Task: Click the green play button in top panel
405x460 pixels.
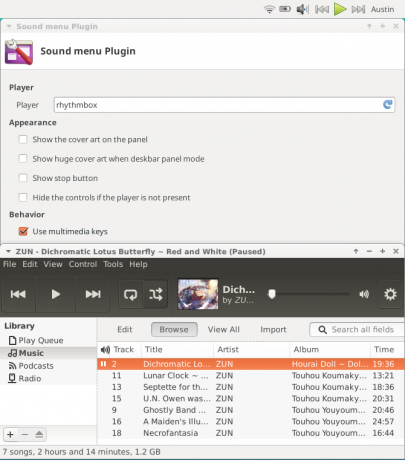Action: point(340,9)
